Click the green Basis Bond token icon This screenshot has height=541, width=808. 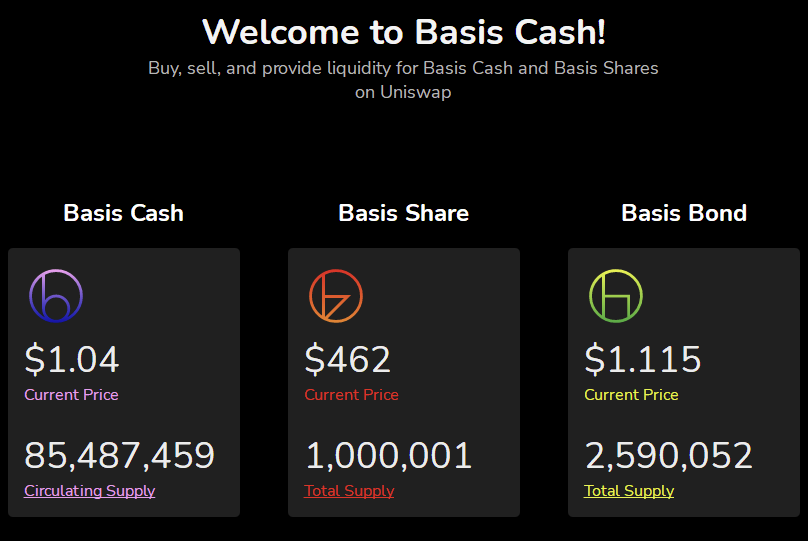616,296
